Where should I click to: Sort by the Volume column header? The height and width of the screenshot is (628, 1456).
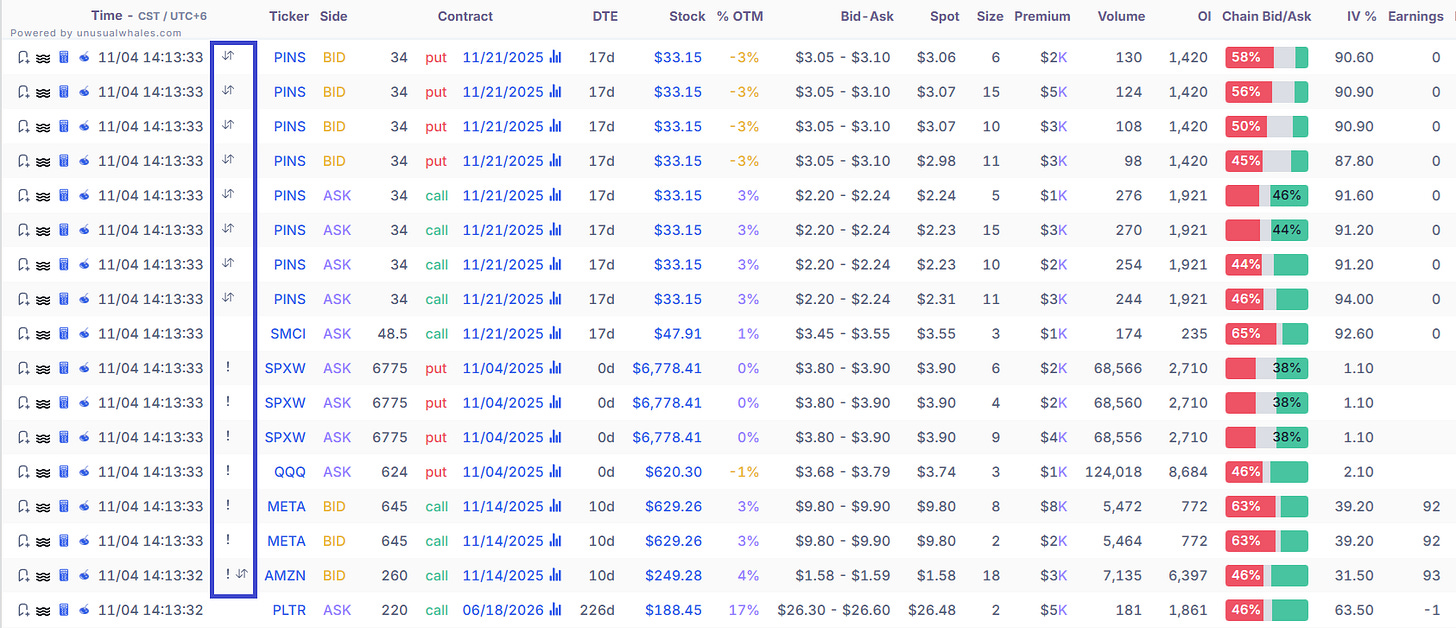click(1120, 16)
